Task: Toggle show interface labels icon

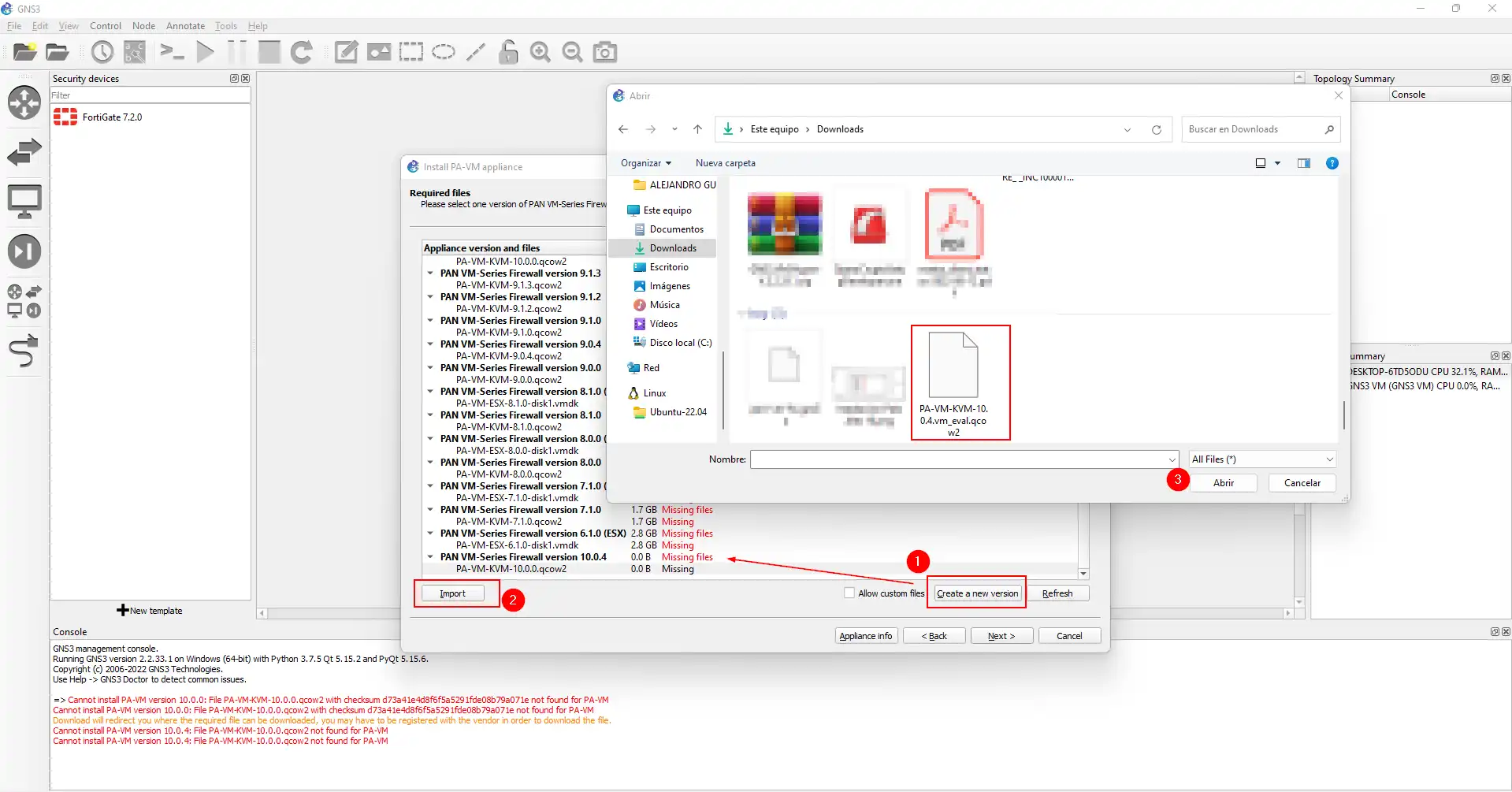Action: click(135, 52)
